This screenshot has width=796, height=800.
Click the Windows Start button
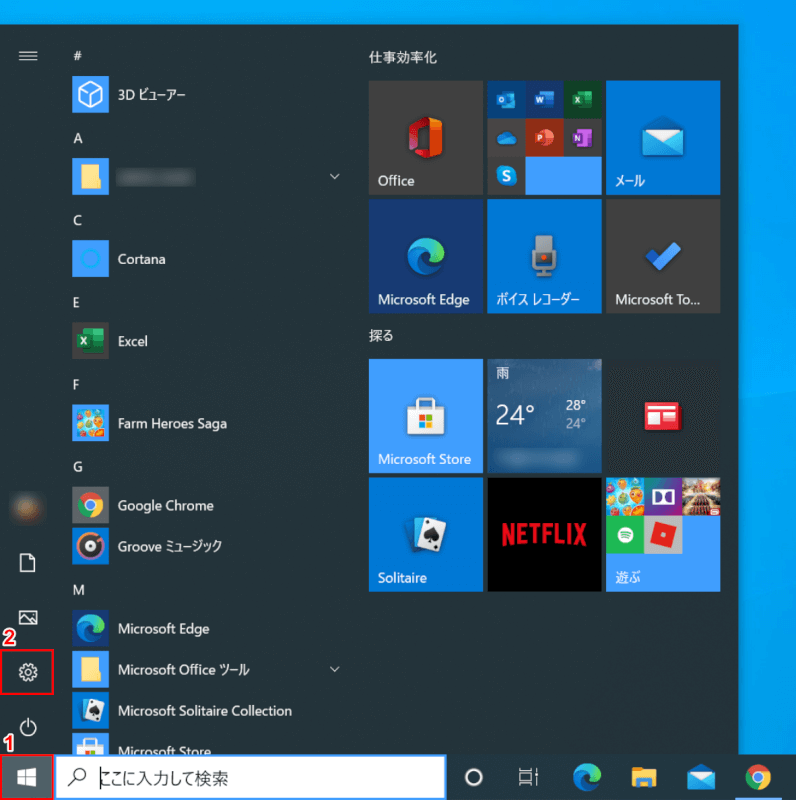click(x=27, y=777)
